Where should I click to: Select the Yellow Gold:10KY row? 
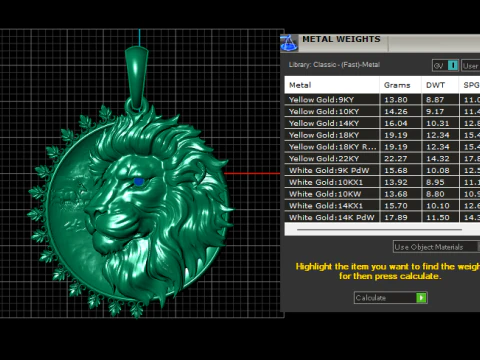pos(382,111)
